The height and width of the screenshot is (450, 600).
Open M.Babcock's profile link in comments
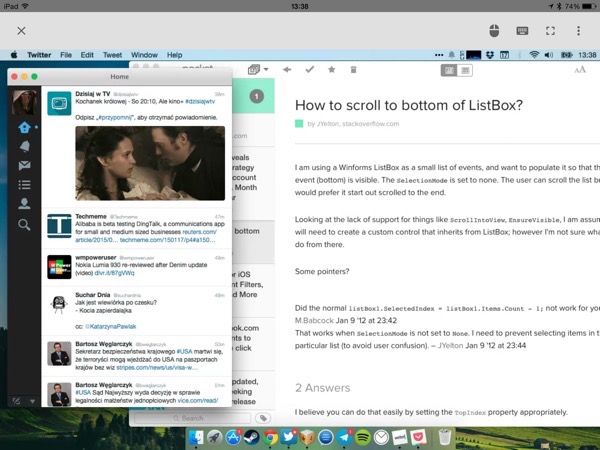pos(314,320)
